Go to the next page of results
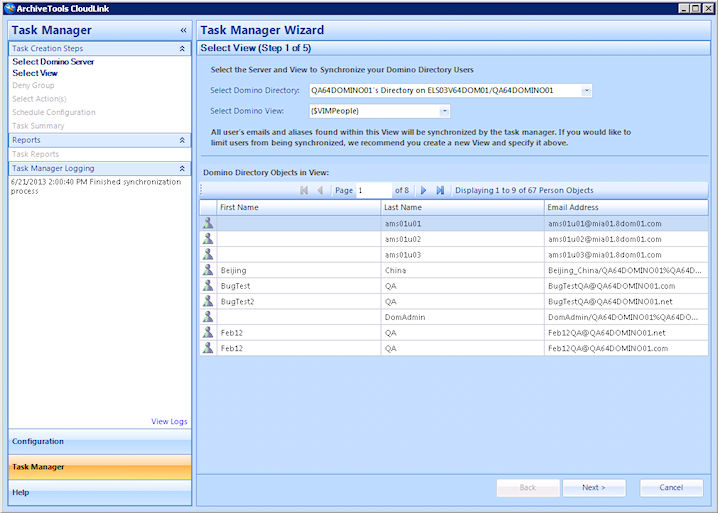Viewport: 718px width, 513px height. (x=424, y=190)
